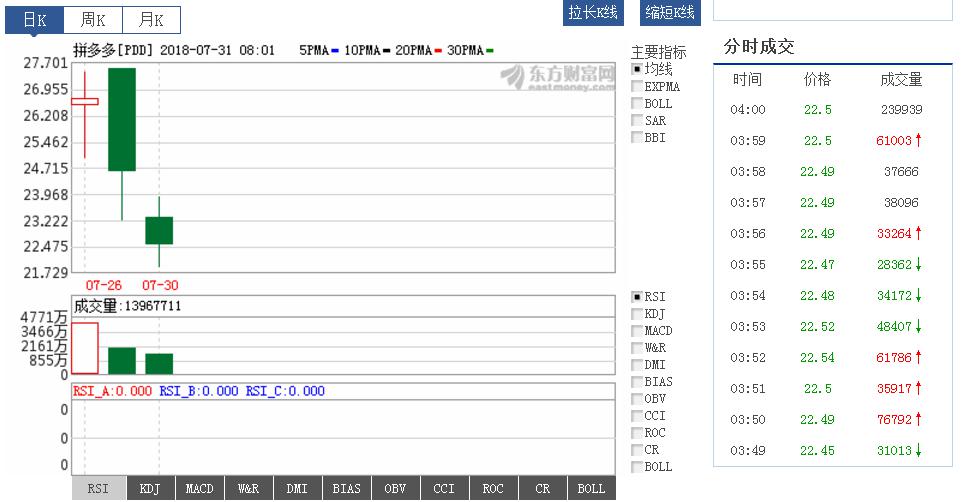Open the BIAS tab in bottom bar
This screenshot has height=502, width=963.
click(346, 488)
